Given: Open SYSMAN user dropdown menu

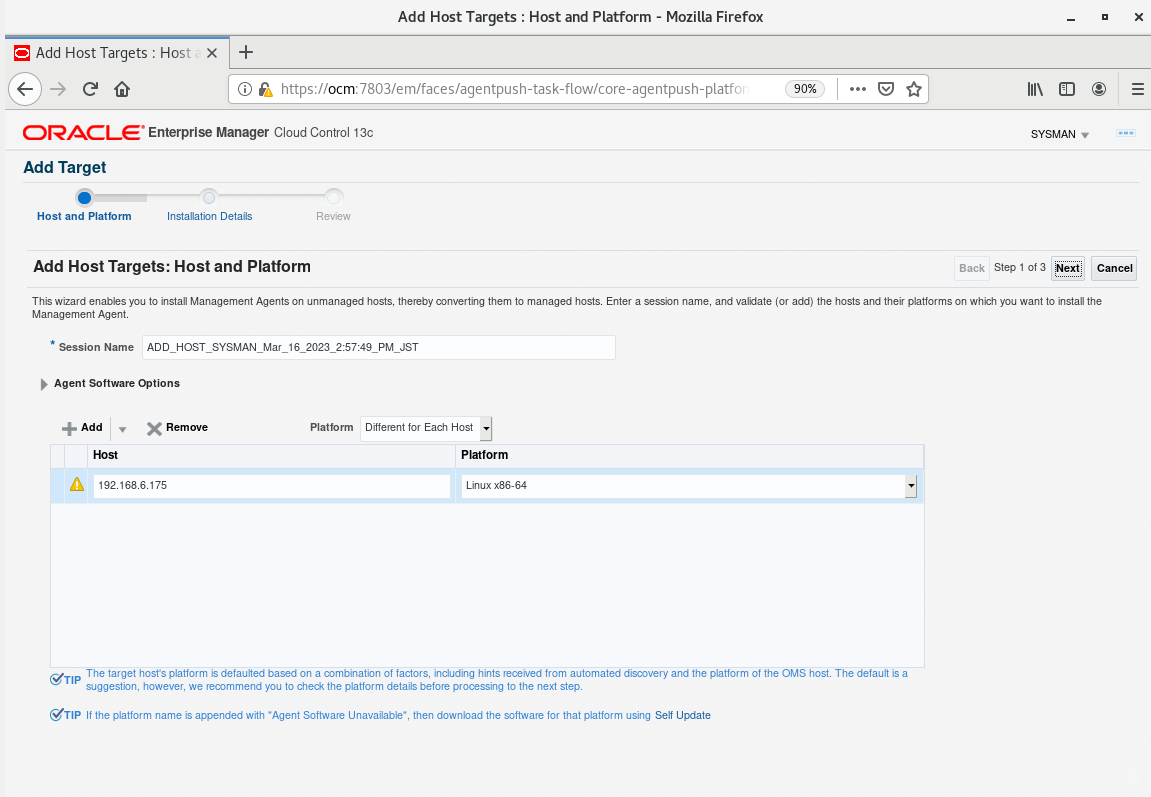Looking at the screenshot, I should pos(1060,134).
